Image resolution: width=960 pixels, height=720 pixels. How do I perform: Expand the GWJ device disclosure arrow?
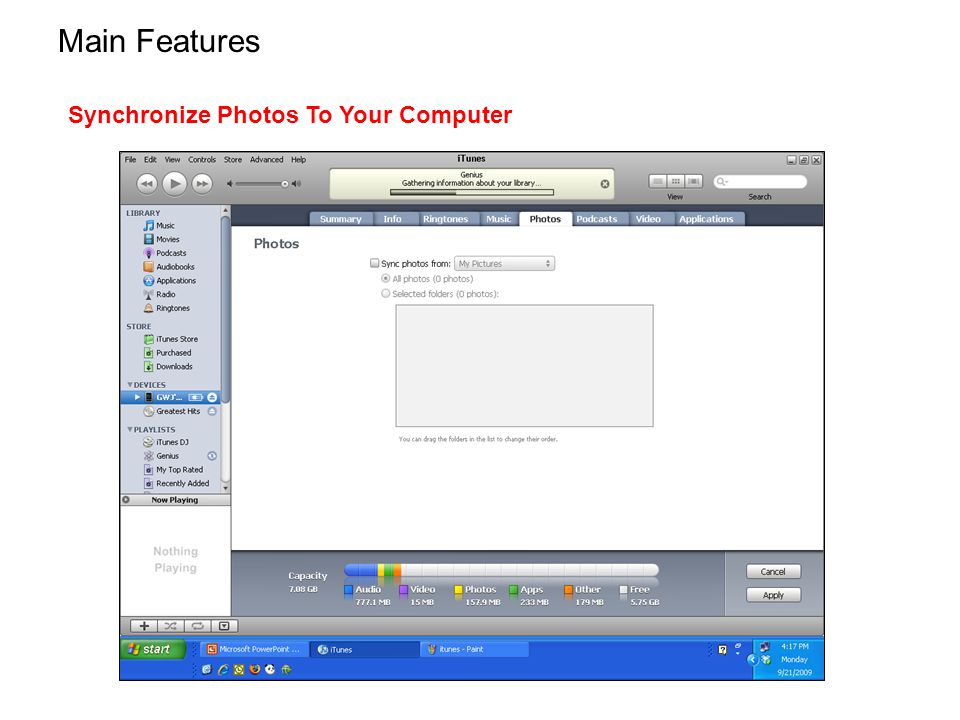137,397
